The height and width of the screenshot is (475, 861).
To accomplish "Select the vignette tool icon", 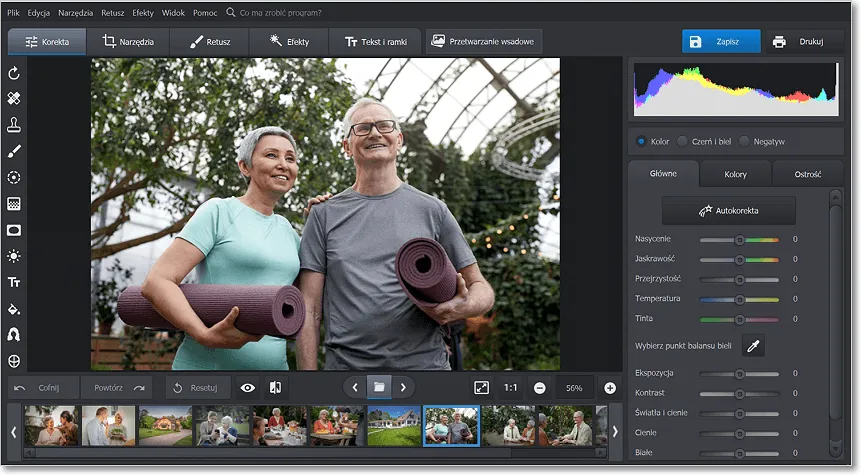I will [x=14, y=230].
